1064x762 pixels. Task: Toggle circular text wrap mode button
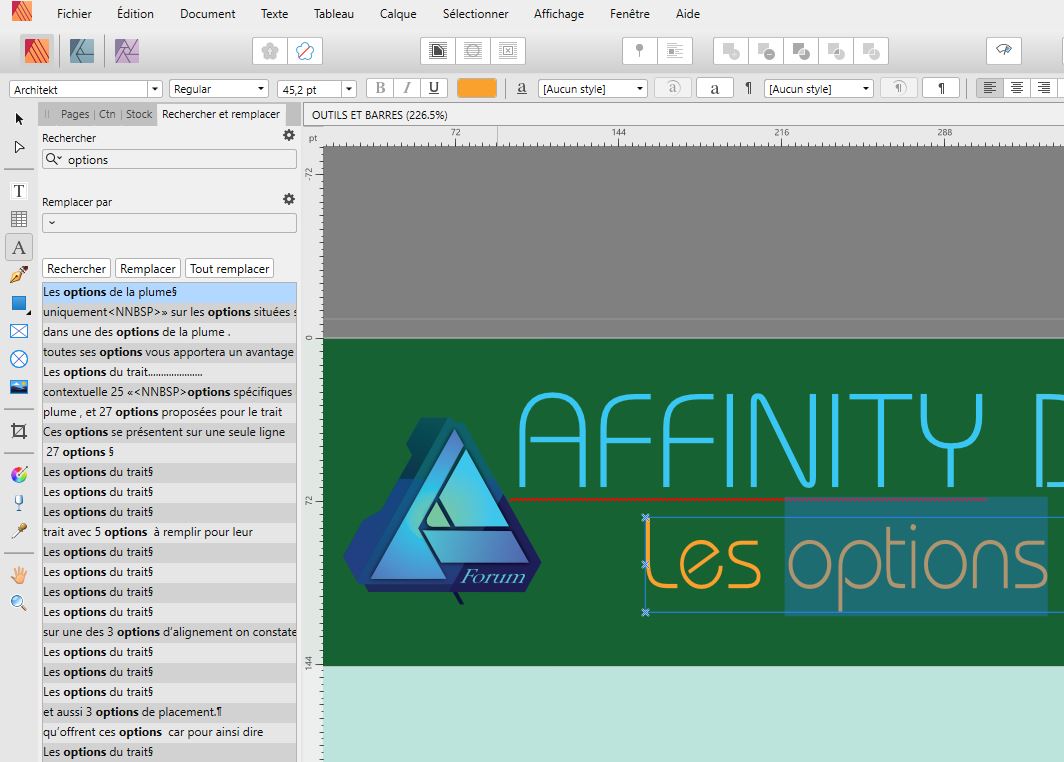pos(473,51)
